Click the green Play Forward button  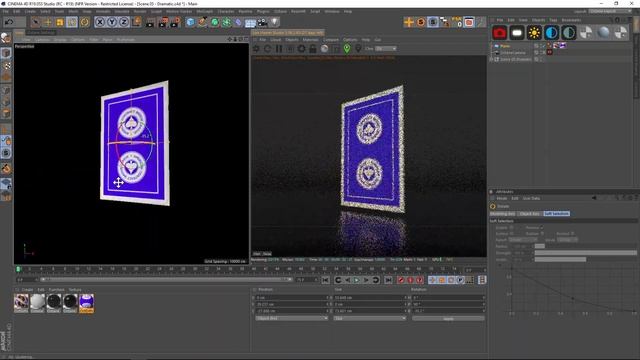tap(357, 280)
